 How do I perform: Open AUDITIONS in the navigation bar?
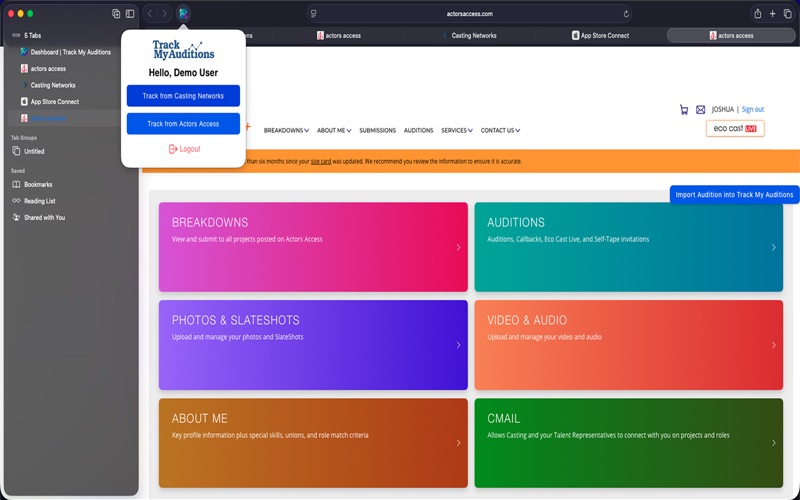418,131
